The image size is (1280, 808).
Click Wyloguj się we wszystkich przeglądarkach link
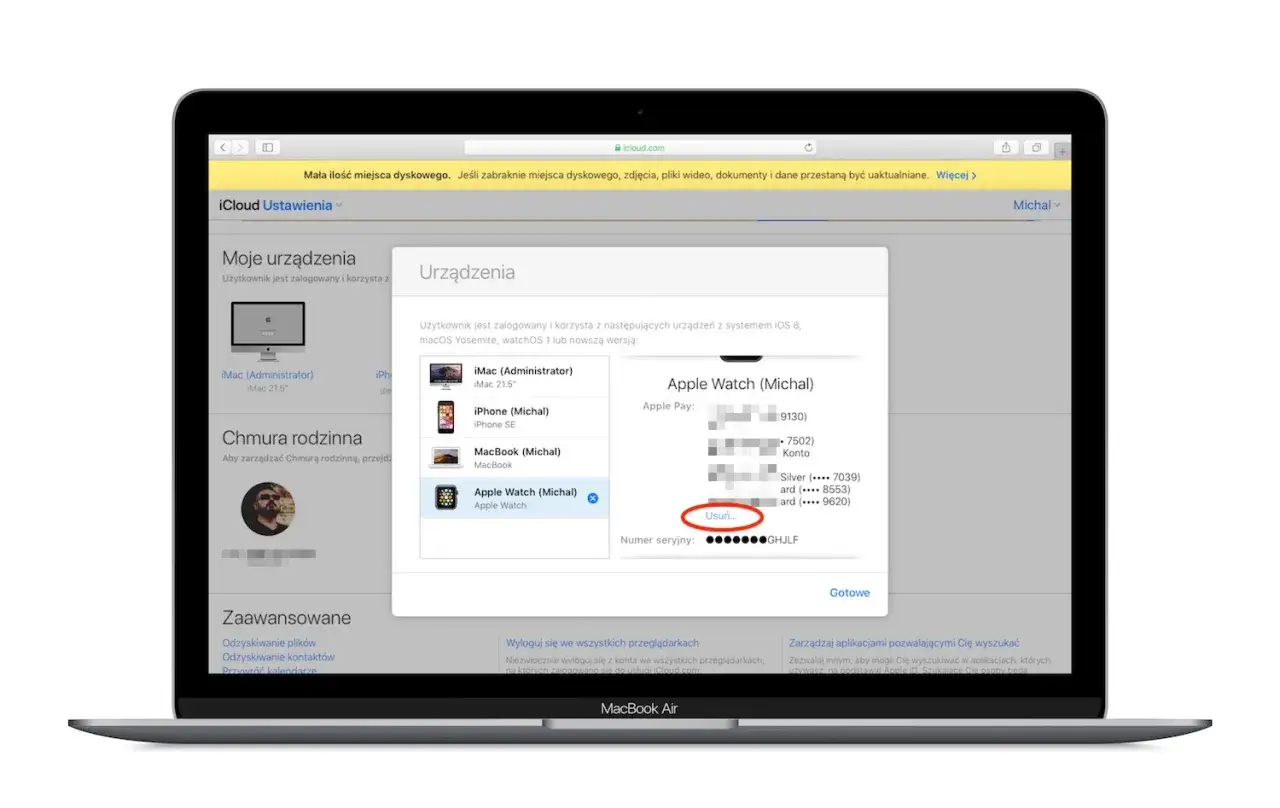click(x=602, y=643)
